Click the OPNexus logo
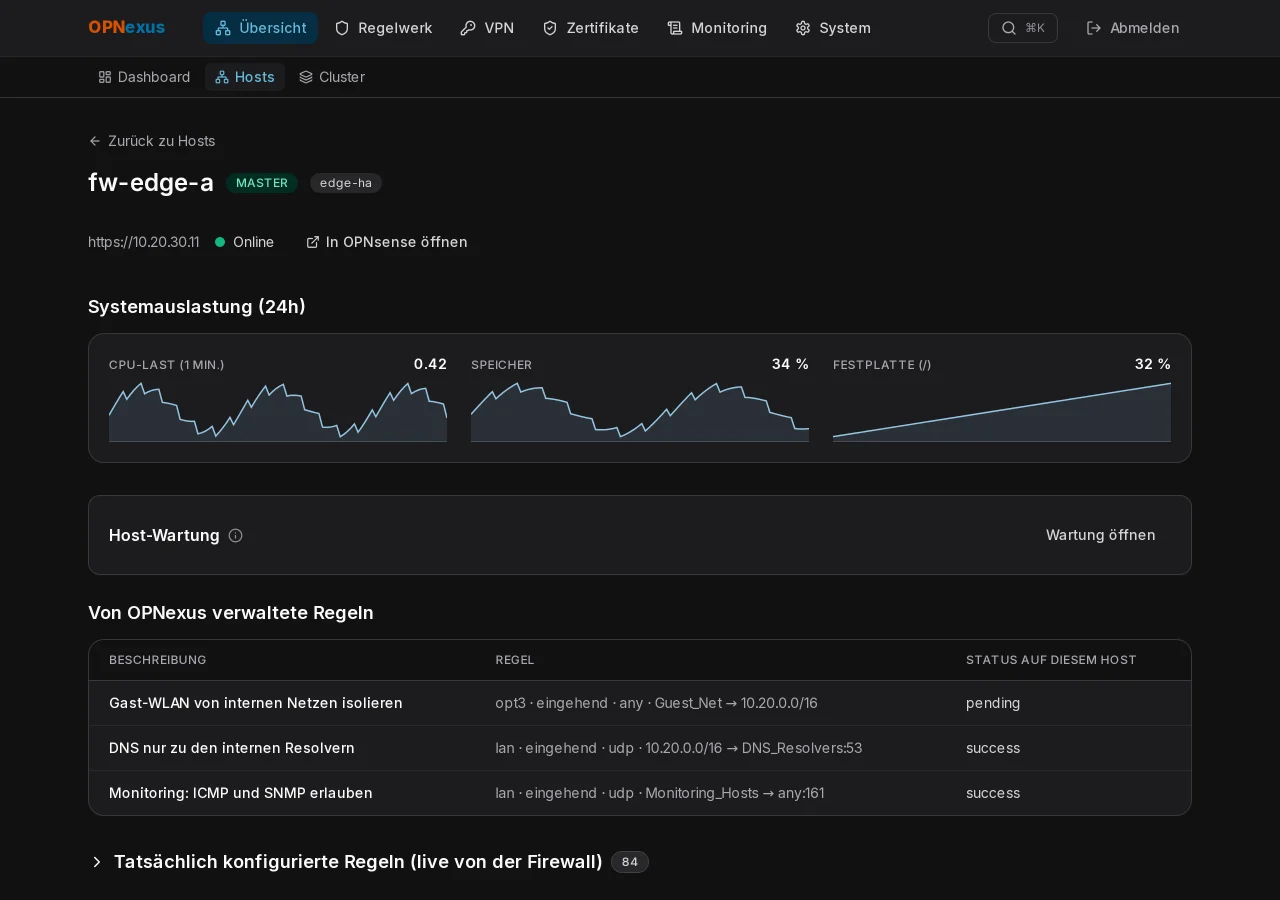Image resolution: width=1280 pixels, height=900 pixels. click(126, 28)
